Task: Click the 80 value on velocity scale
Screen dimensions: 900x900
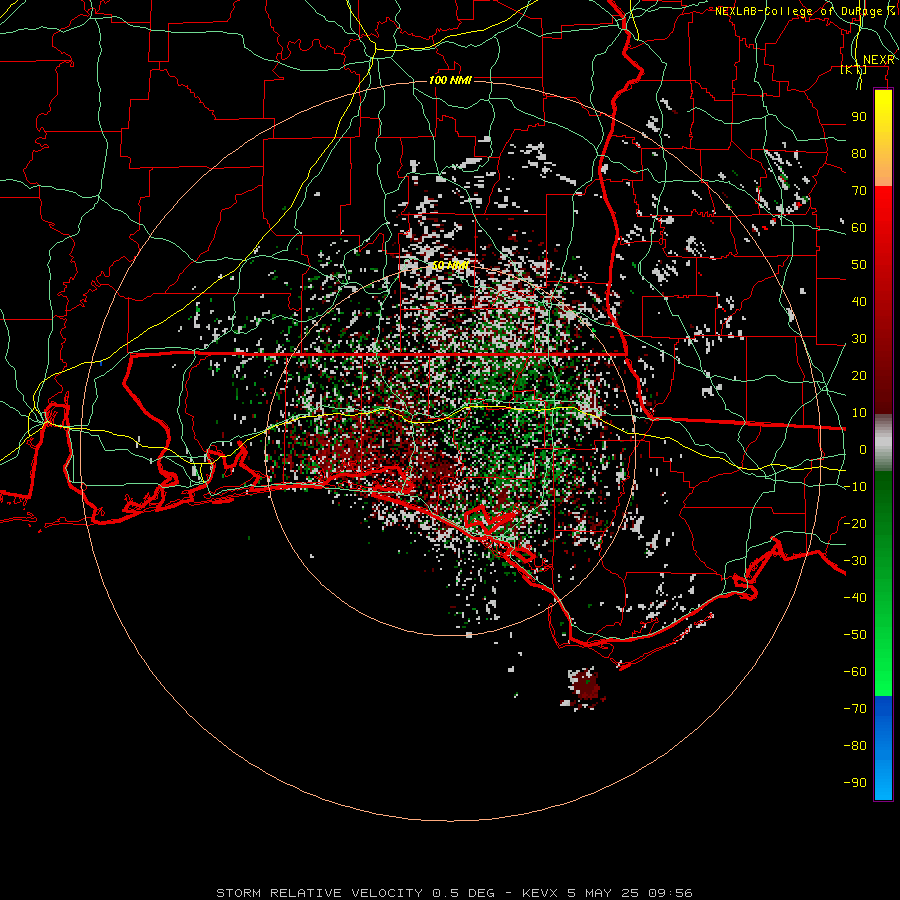Action: coord(859,154)
